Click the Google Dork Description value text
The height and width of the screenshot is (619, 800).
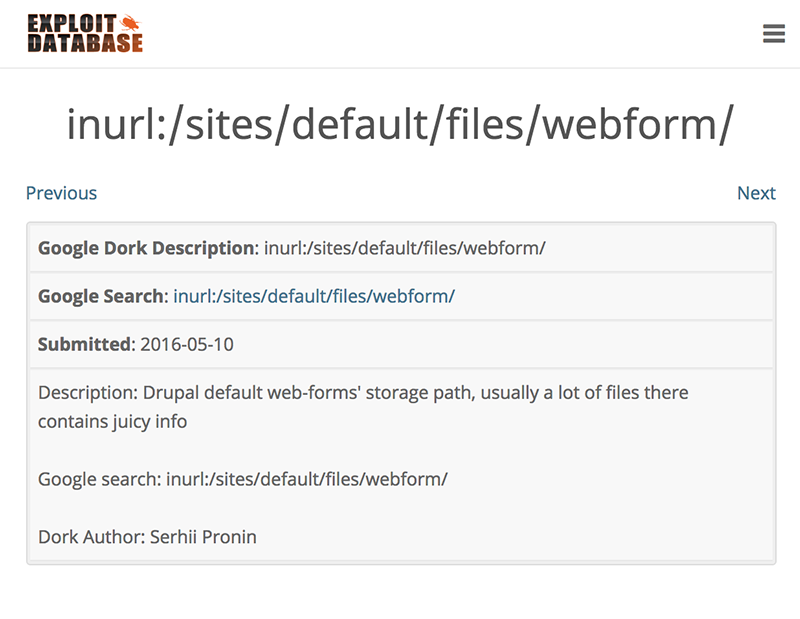(404, 248)
